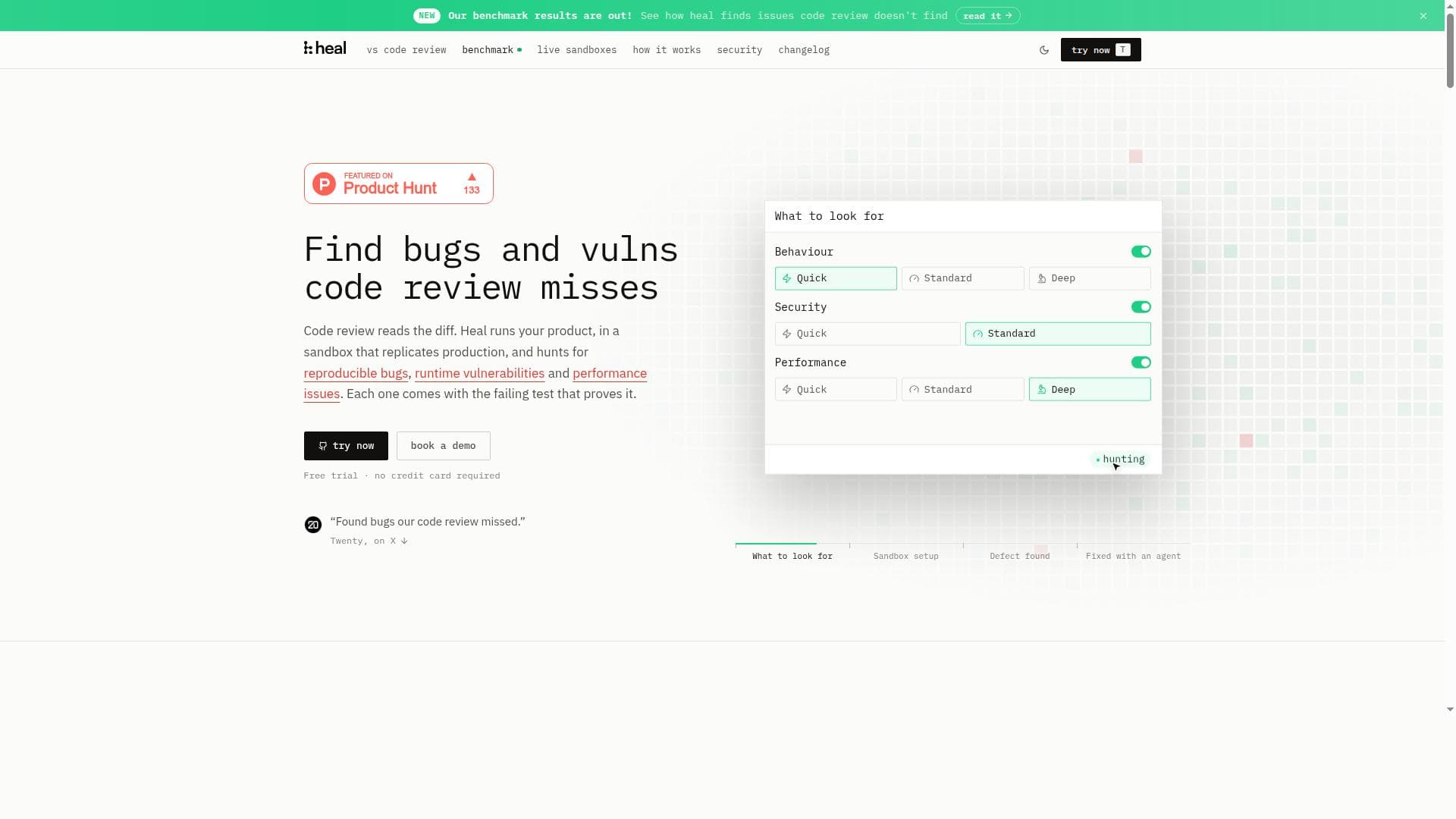Go to the benchmark nav item
This screenshot has width=1456, height=819.
click(x=491, y=50)
